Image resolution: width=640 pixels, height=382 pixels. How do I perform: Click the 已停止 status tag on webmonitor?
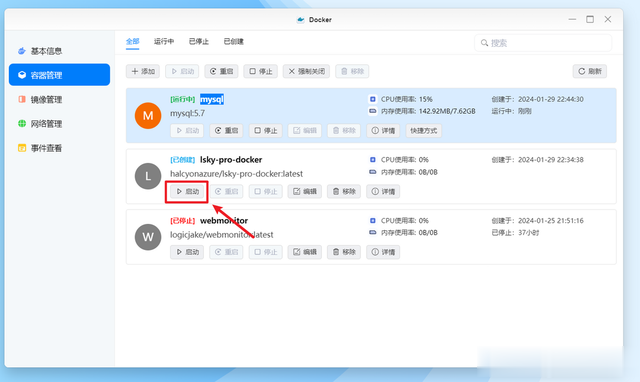point(182,220)
